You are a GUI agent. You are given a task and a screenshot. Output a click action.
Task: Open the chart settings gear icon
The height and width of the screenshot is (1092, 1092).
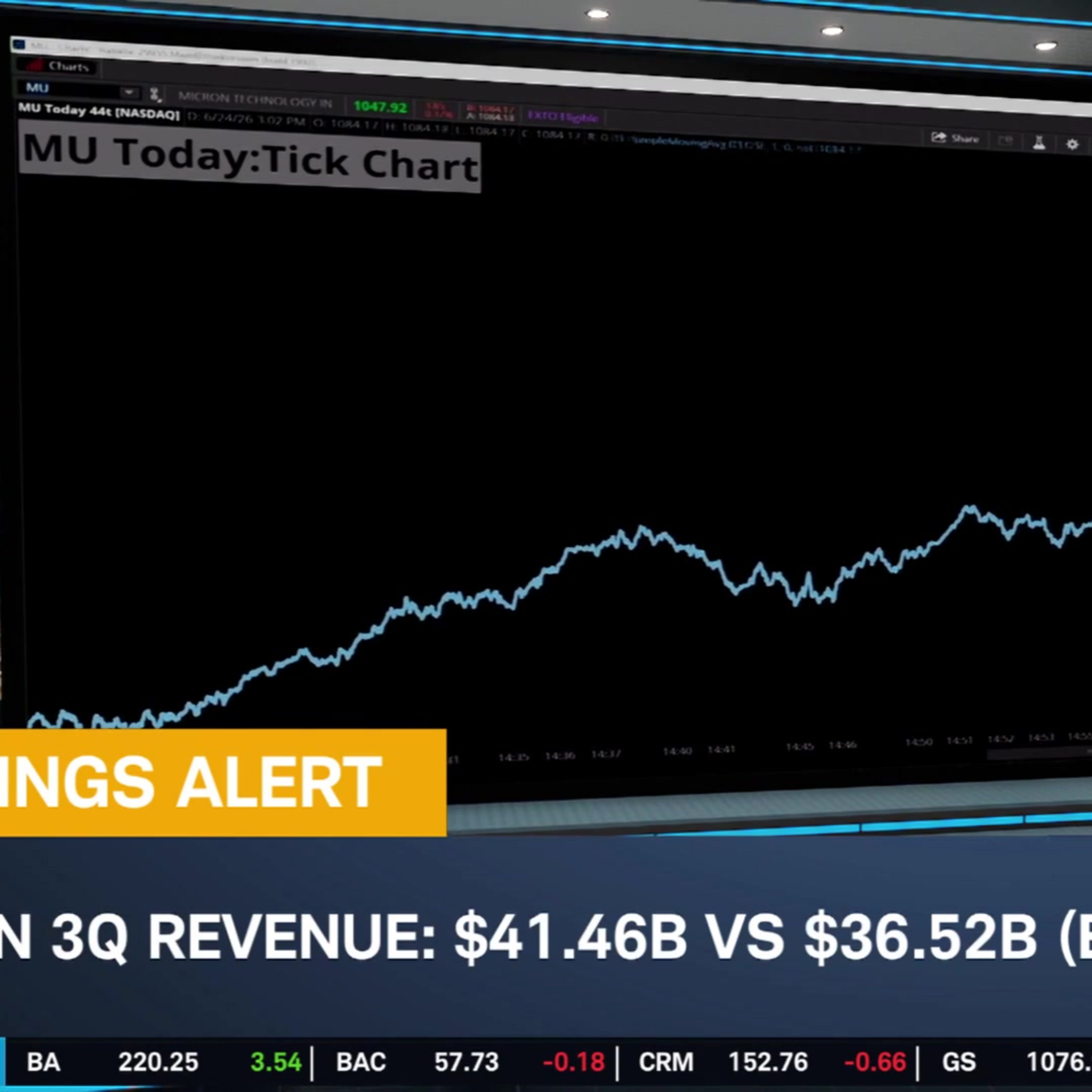(1072, 145)
